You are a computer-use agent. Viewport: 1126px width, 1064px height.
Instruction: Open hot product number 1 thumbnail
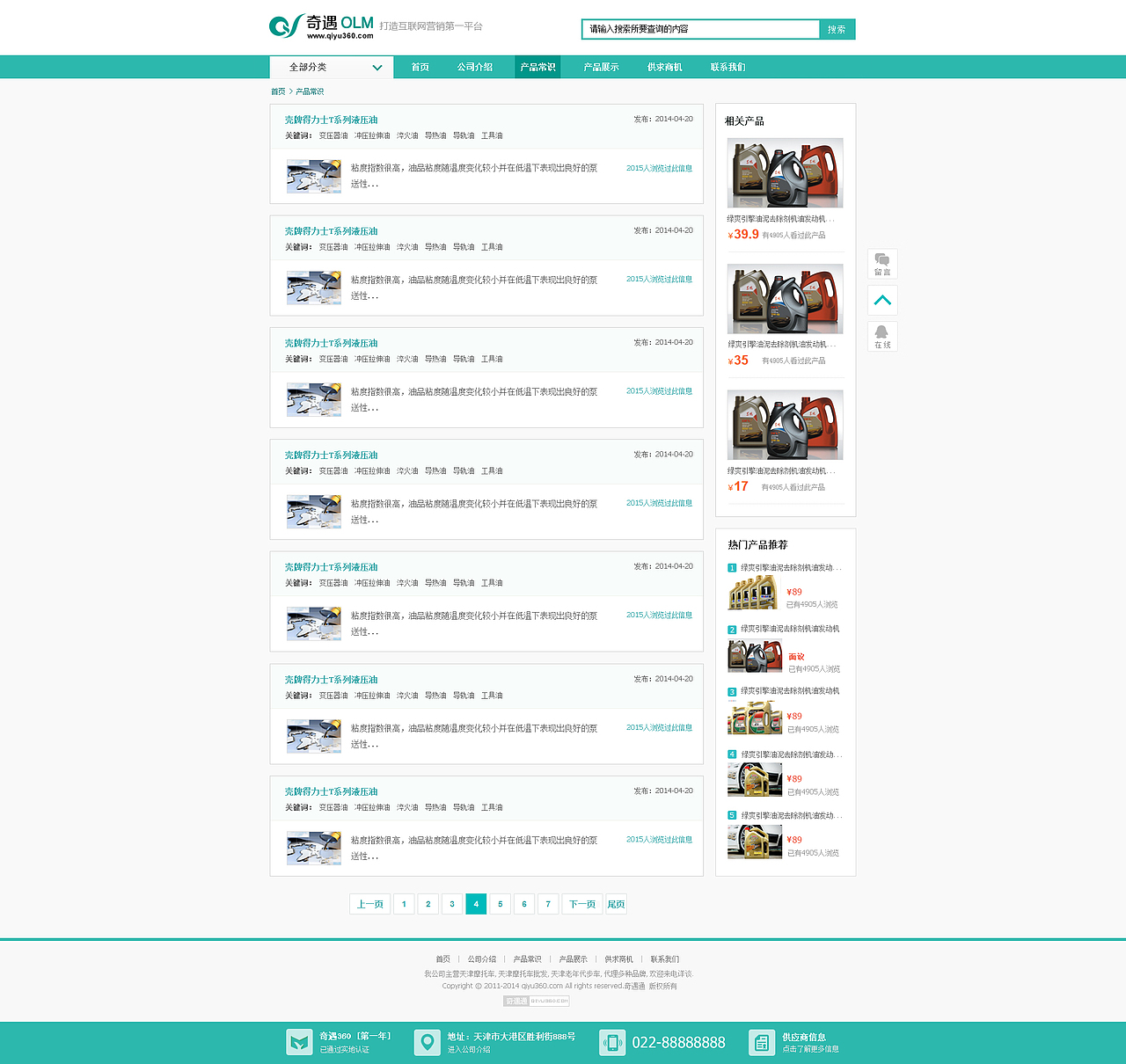point(753,593)
